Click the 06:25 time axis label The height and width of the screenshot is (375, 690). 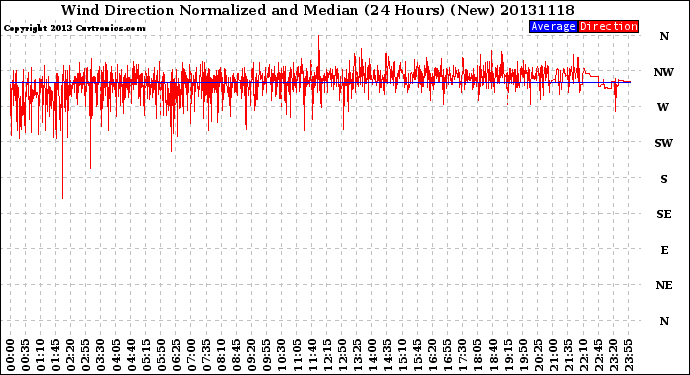176,355
